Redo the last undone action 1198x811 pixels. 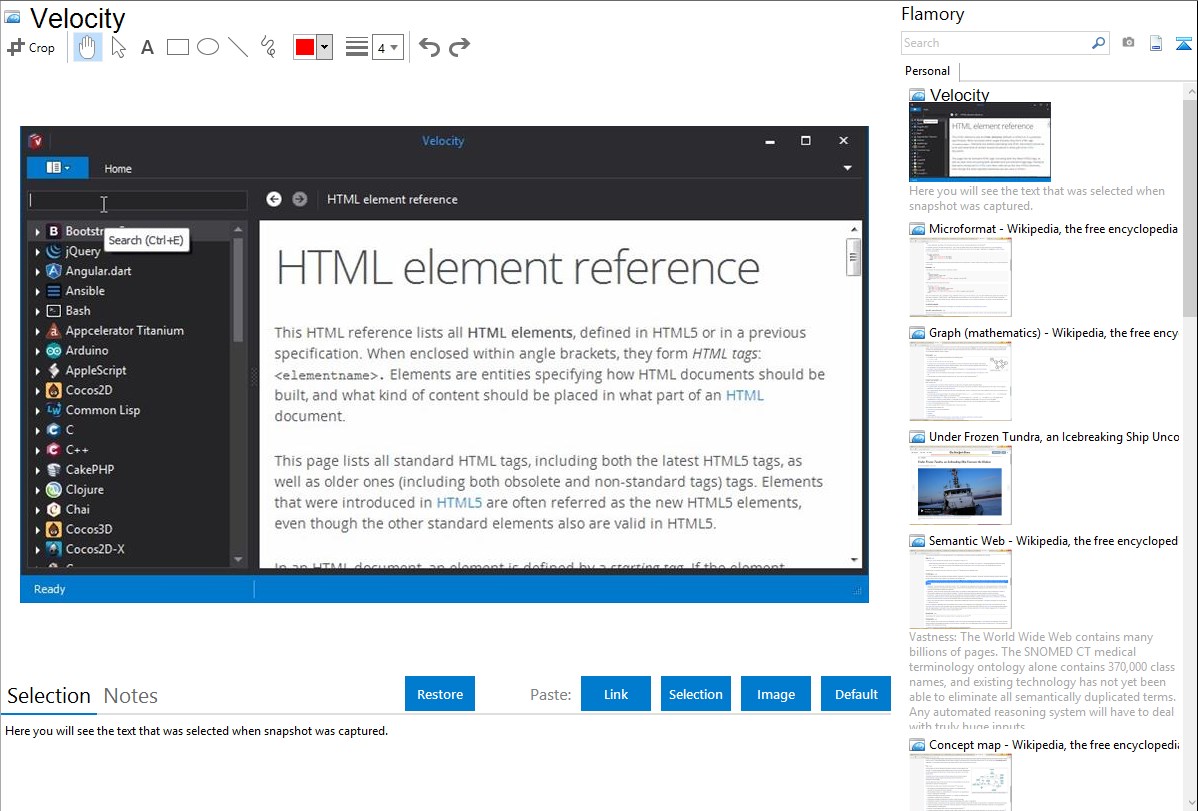click(460, 47)
